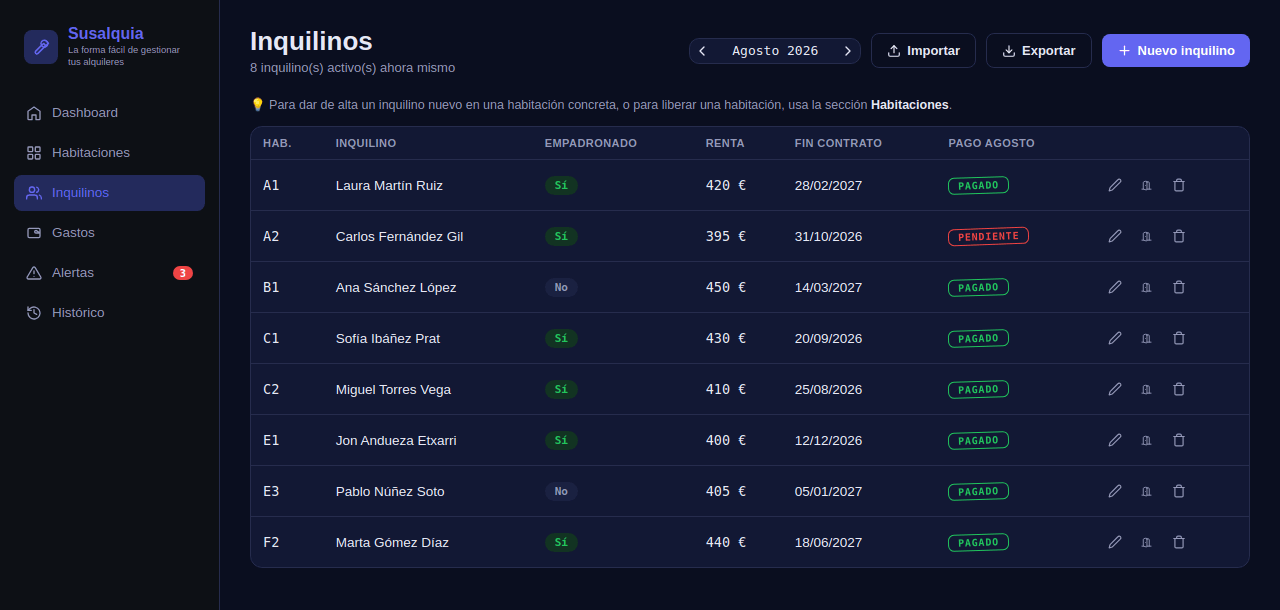Delete Jon Andueza Etxarri with the trash icon
The width and height of the screenshot is (1280, 610).
[x=1179, y=440]
